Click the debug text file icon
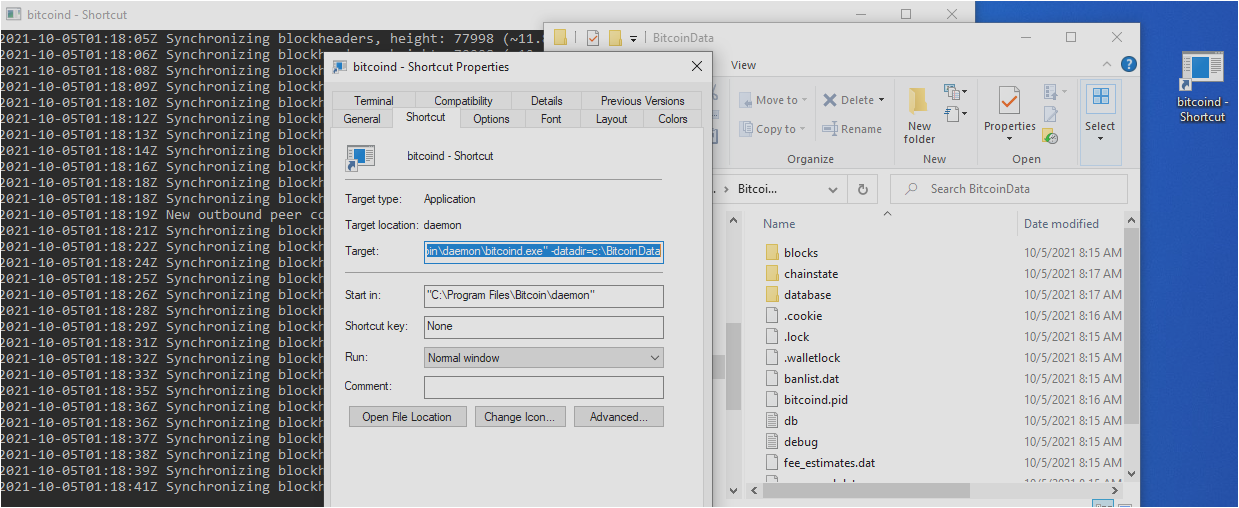The width and height of the screenshot is (1239, 508). coord(771,442)
